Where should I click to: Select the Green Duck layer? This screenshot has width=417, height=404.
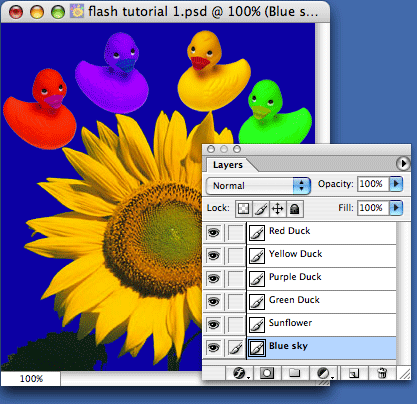321,301
